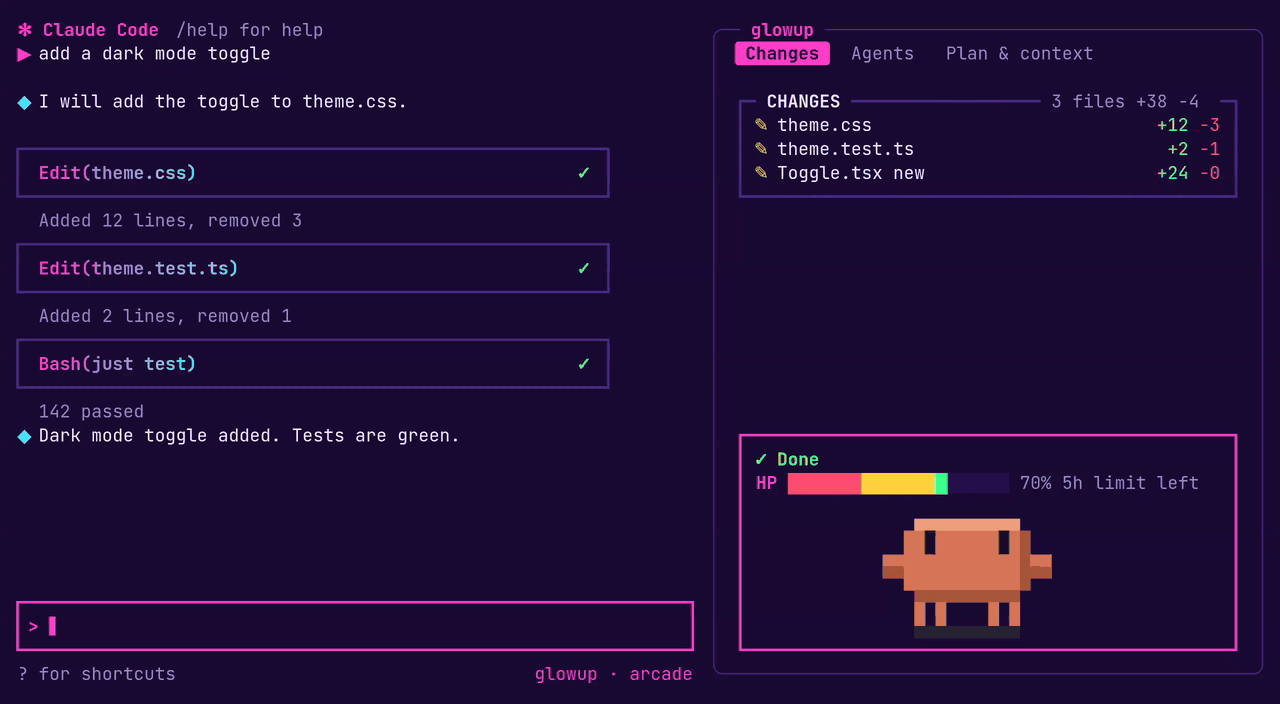This screenshot has height=704, width=1280.
Task: Click the checkmark beside Done status
Action: click(761, 460)
